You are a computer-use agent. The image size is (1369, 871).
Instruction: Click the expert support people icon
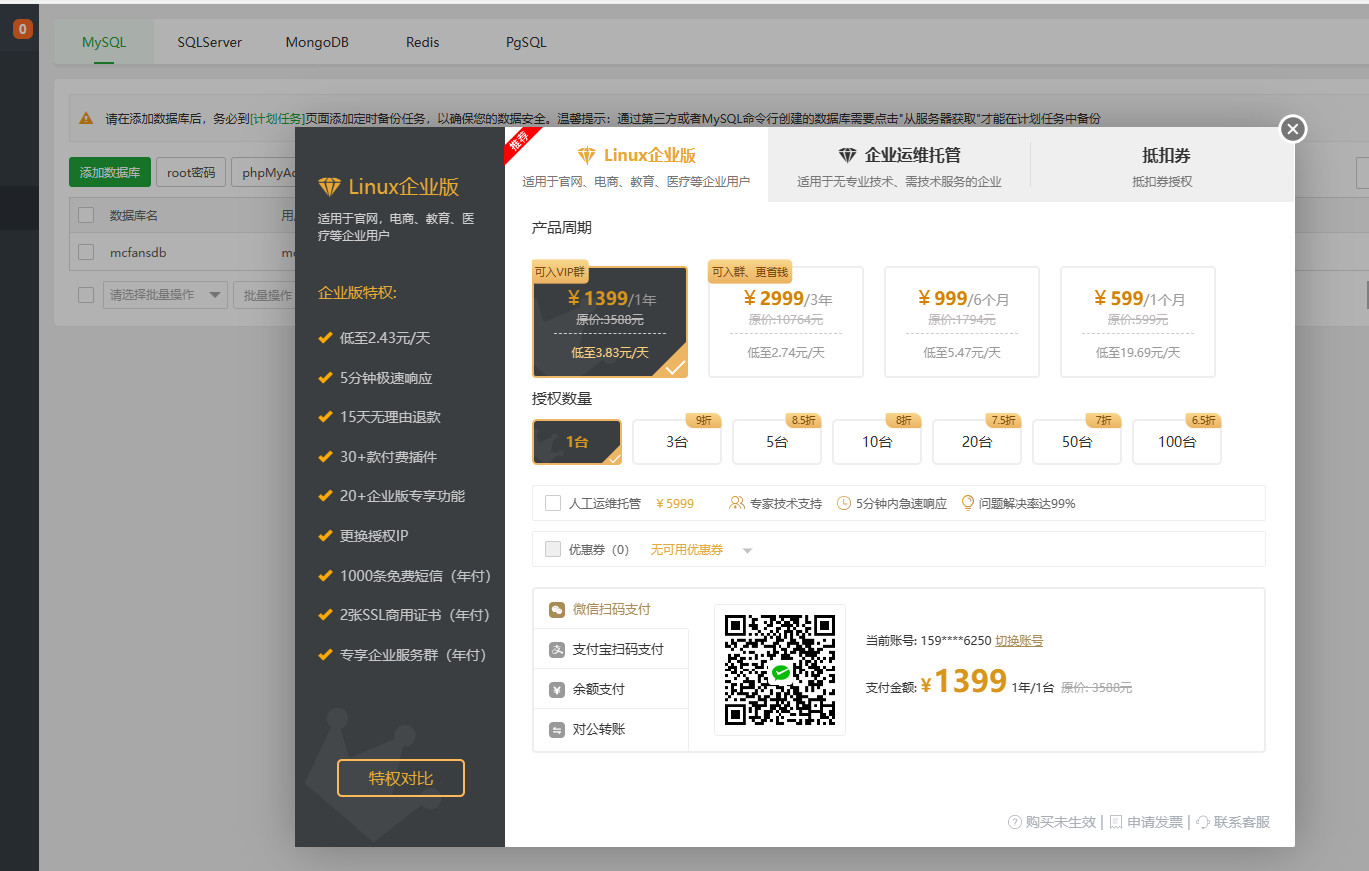pos(737,503)
